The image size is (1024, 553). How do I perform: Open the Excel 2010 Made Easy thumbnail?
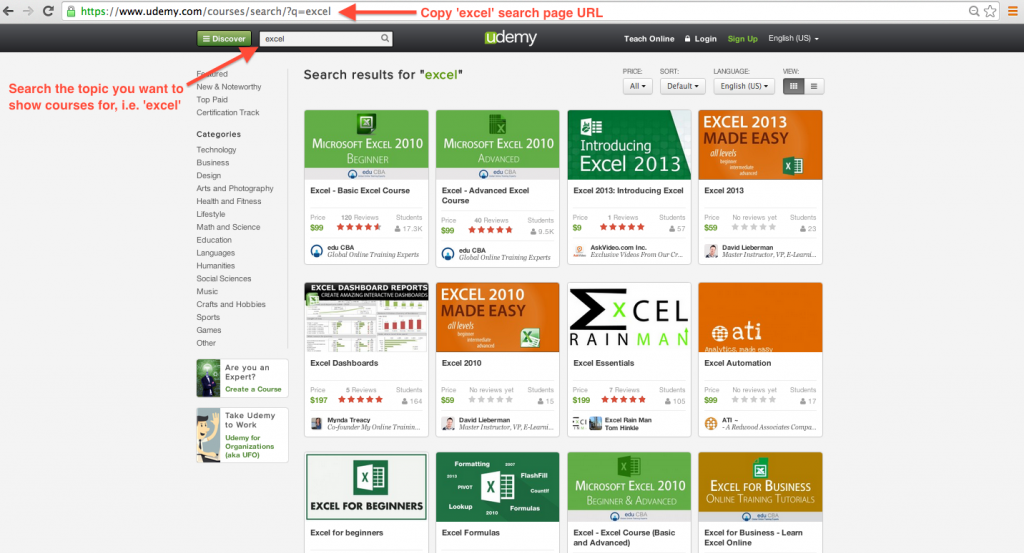click(x=498, y=317)
